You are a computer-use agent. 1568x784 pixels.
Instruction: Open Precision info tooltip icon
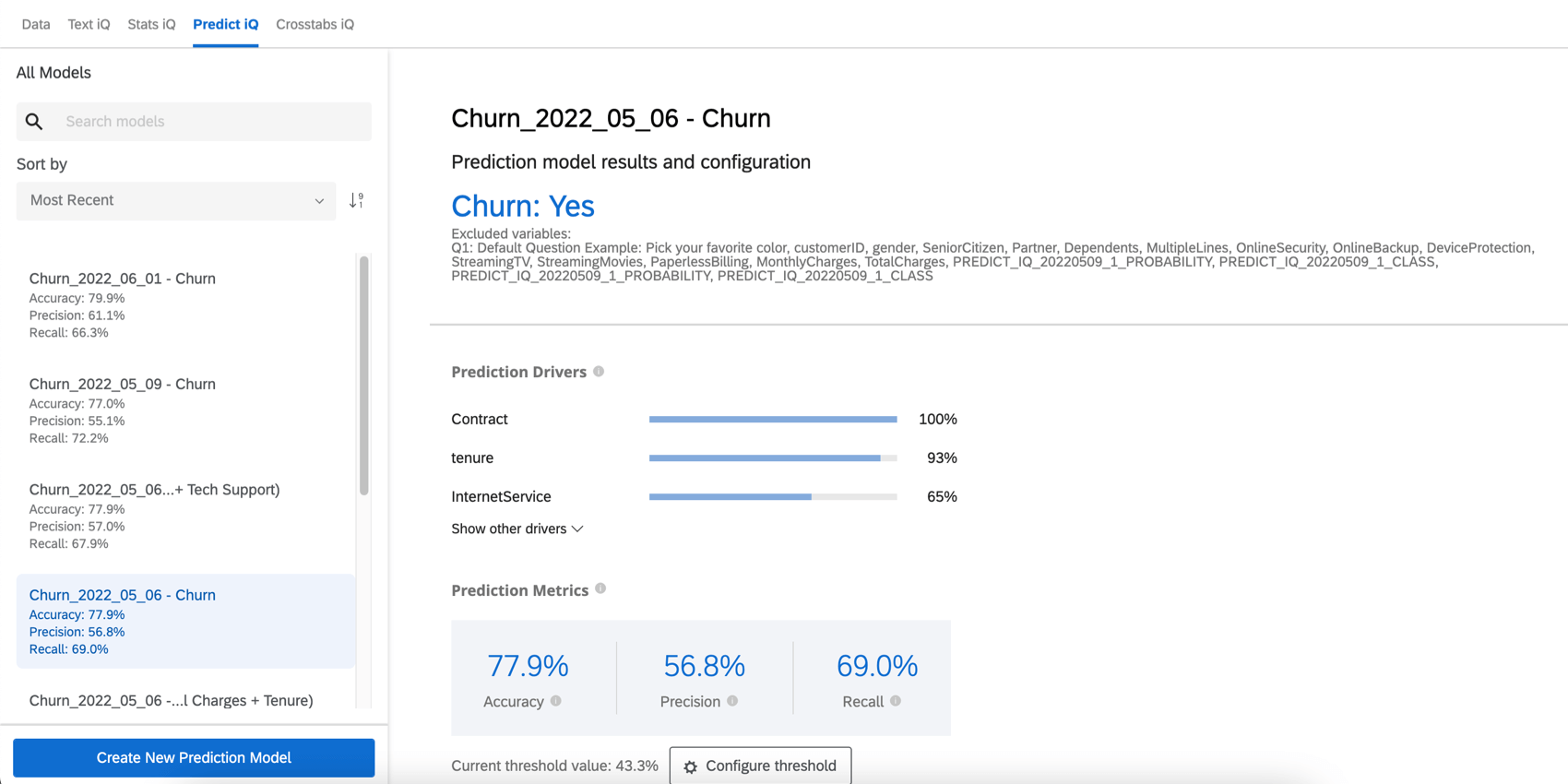click(x=732, y=701)
